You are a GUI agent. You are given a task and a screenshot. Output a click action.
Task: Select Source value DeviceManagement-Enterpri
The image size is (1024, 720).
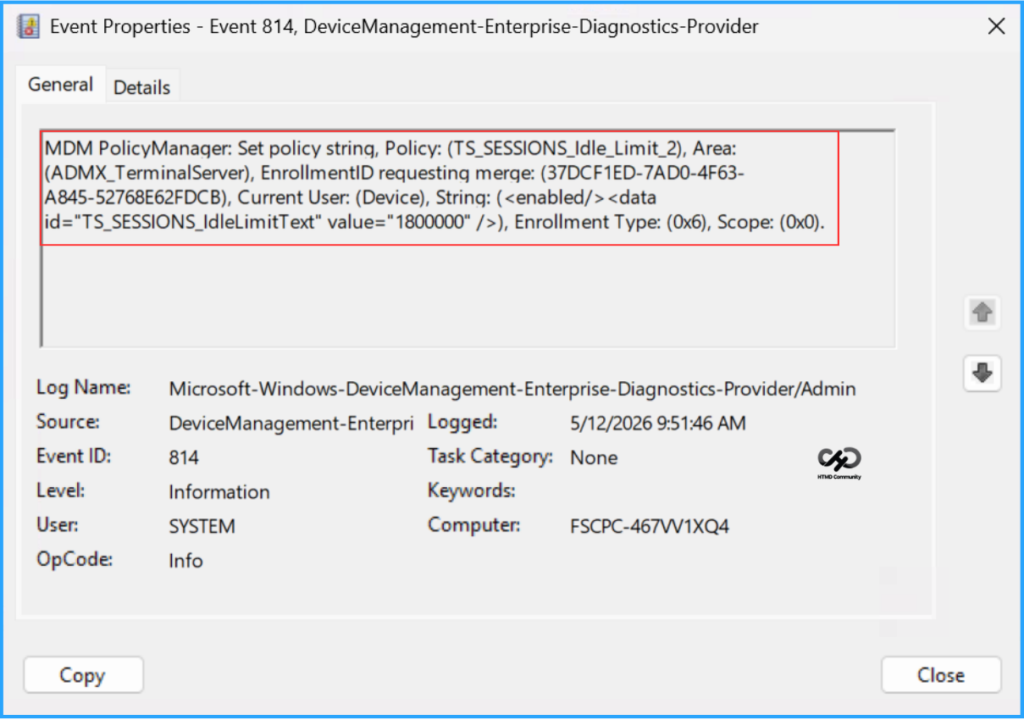pos(291,423)
